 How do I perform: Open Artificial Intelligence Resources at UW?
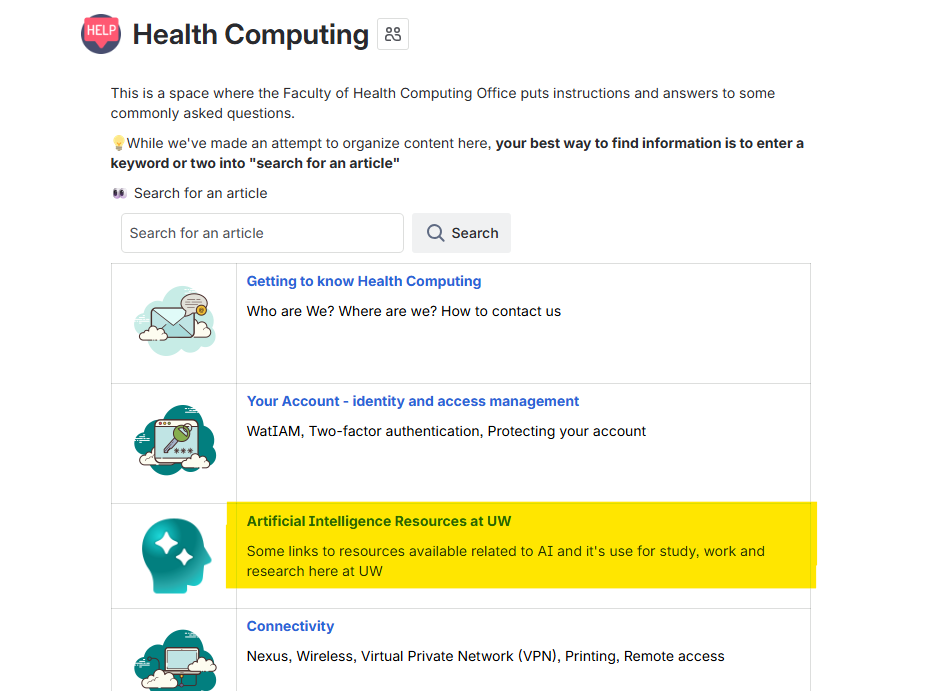point(378,521)
